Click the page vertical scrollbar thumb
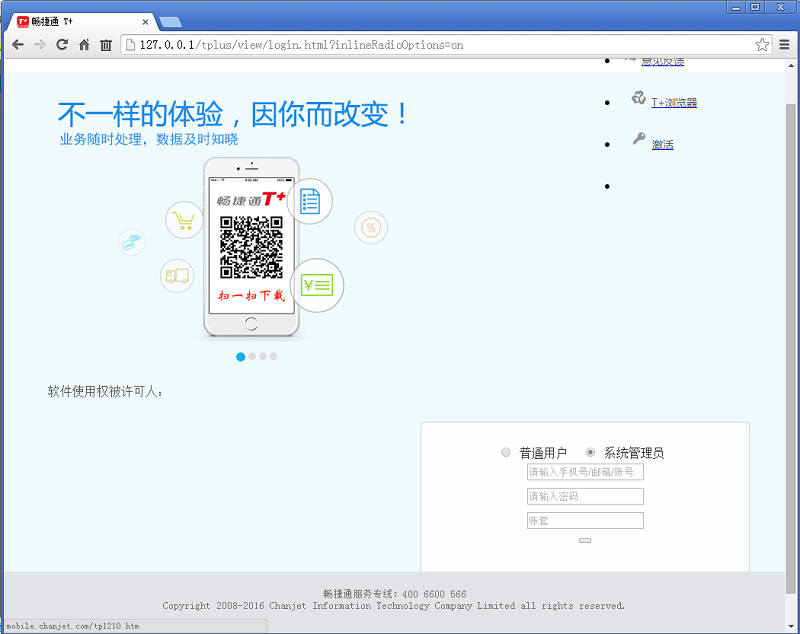This screenshot has height=634, width=800. 791,348
